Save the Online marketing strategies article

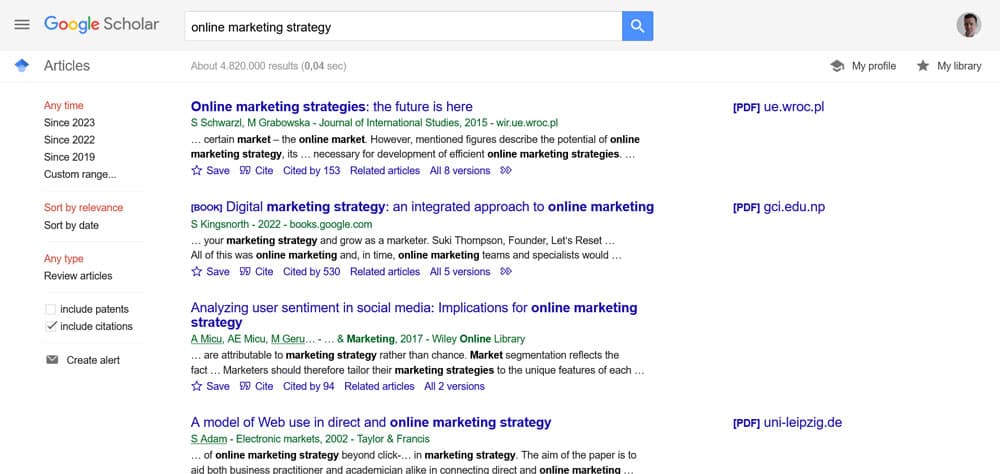tap(210, 171)
